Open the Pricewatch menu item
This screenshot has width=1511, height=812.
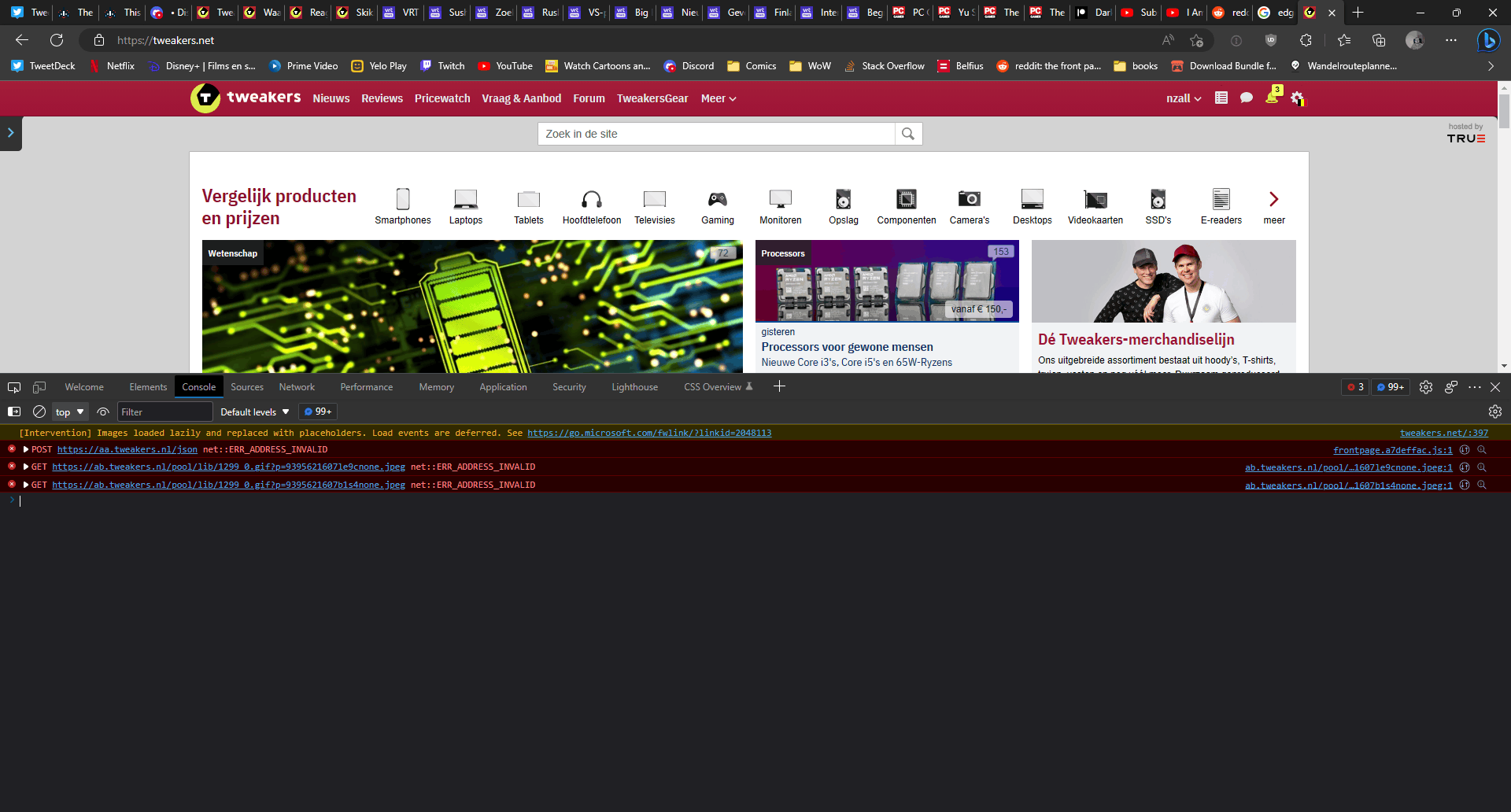(x=441, y=98)
